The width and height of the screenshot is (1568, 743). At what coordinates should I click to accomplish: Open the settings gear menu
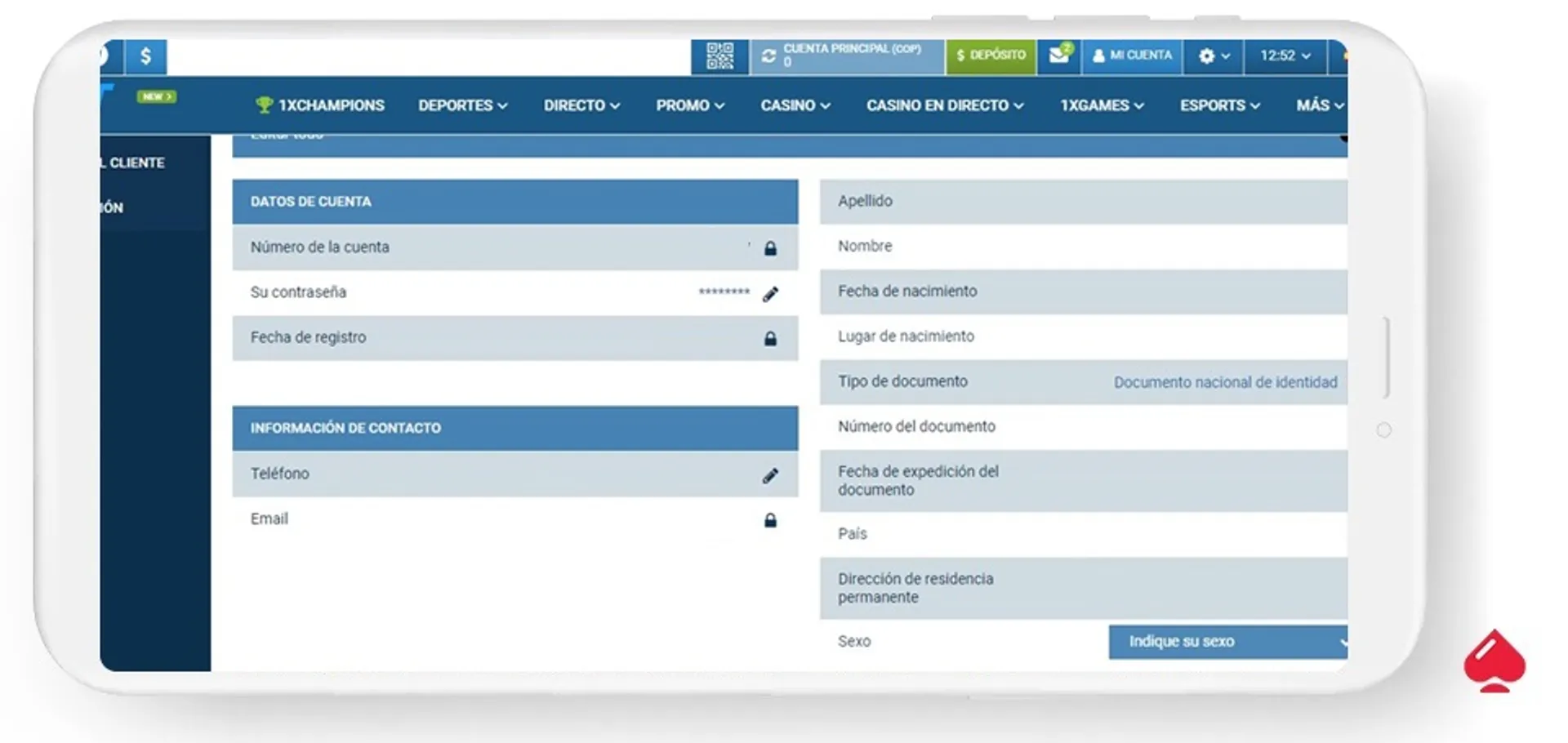[1214, 56]
